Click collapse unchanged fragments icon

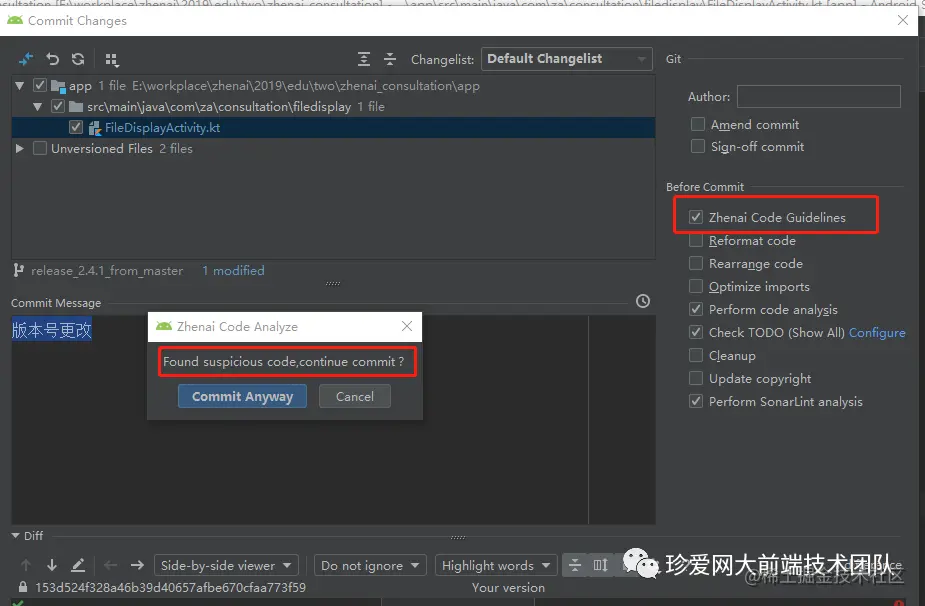(x=575, y=565)
